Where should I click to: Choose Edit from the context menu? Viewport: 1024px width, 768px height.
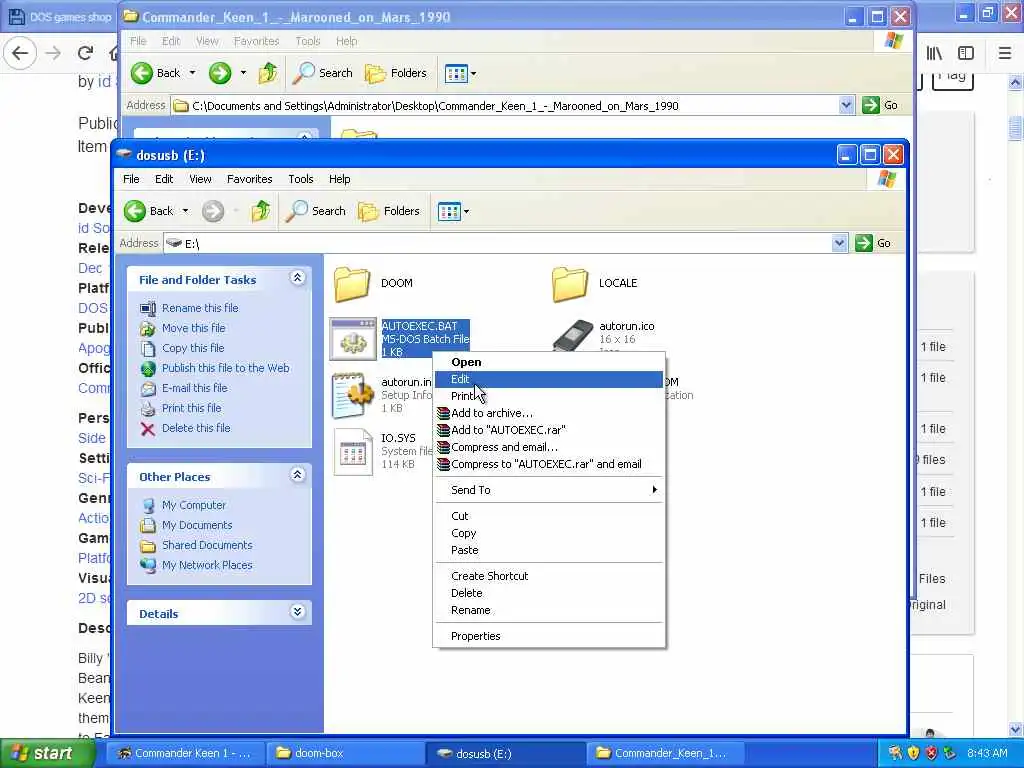pos(549,379)
